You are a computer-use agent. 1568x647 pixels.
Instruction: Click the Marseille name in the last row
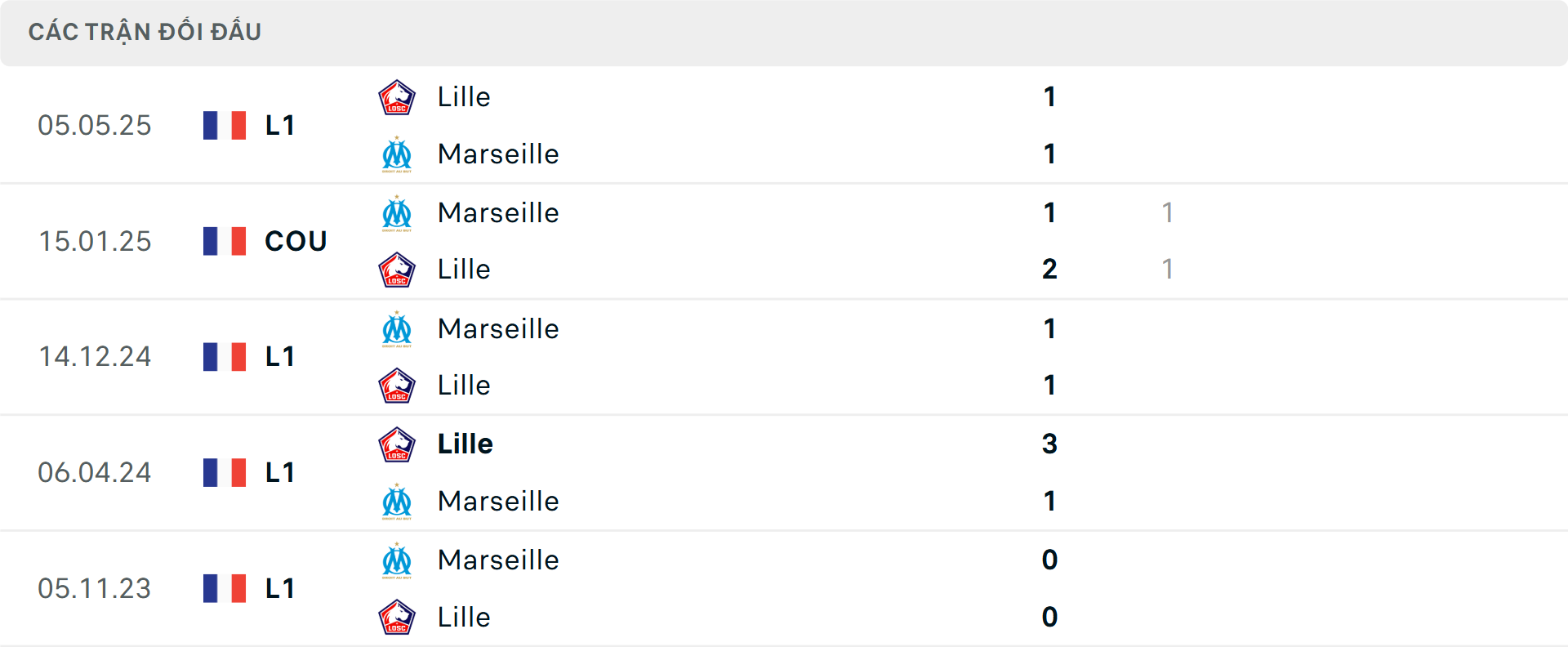pos(498,560)
